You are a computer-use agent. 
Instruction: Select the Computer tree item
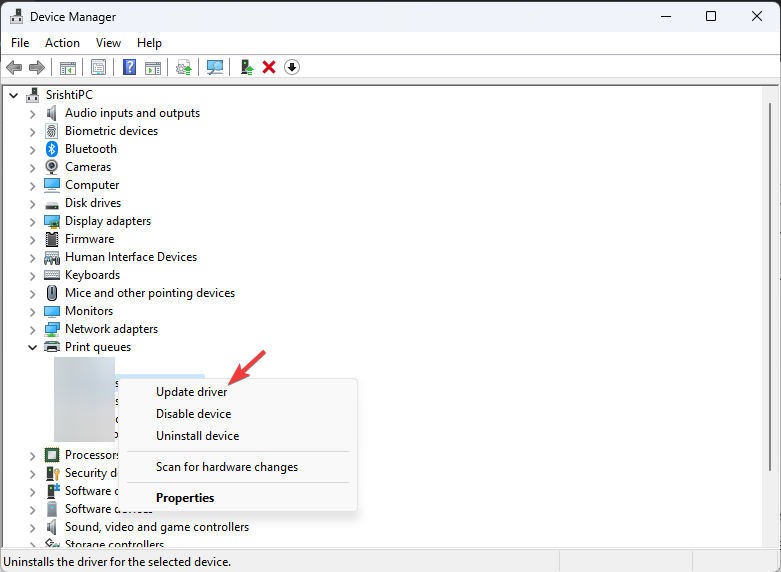click(92, 185)
